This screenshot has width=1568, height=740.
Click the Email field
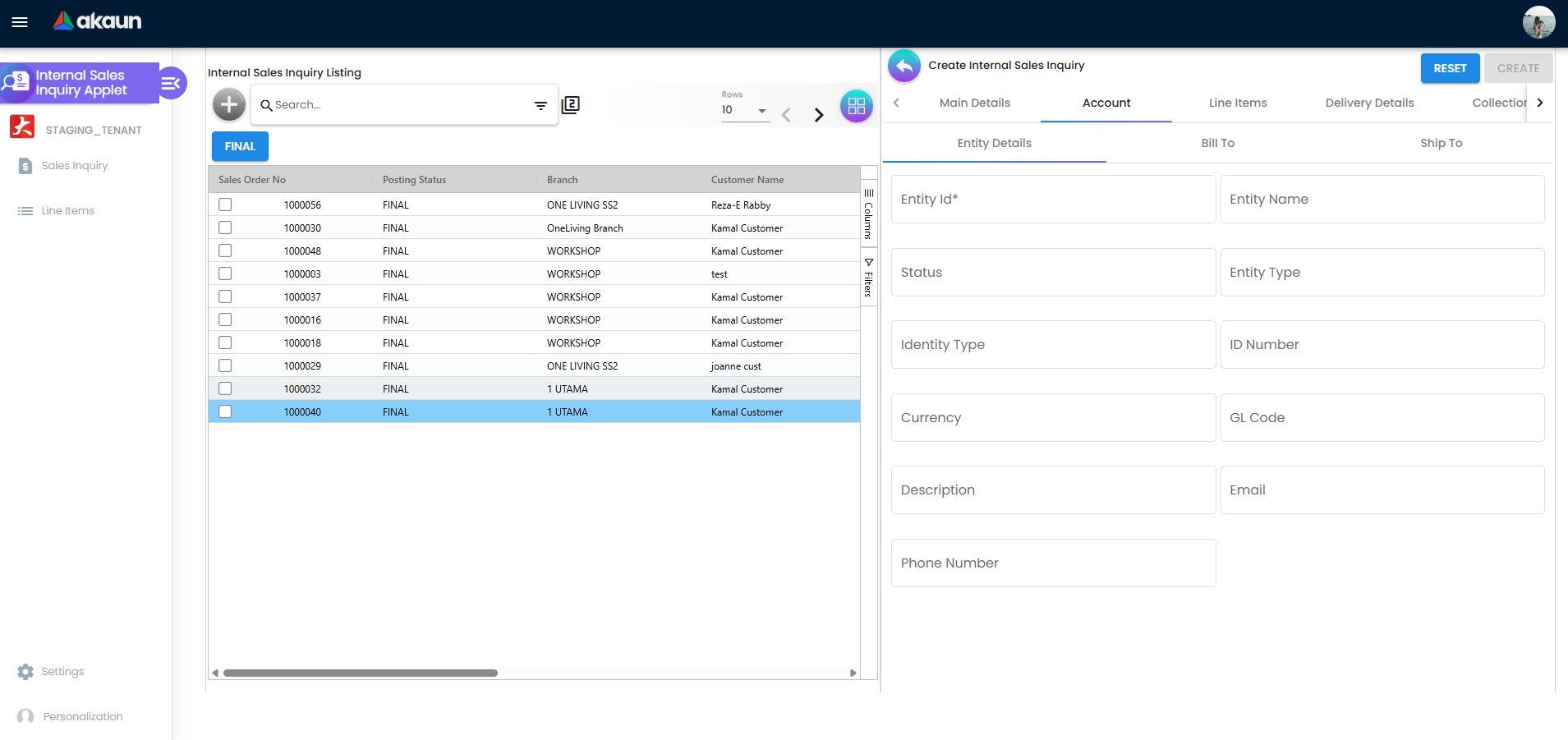click(1382, 490)
